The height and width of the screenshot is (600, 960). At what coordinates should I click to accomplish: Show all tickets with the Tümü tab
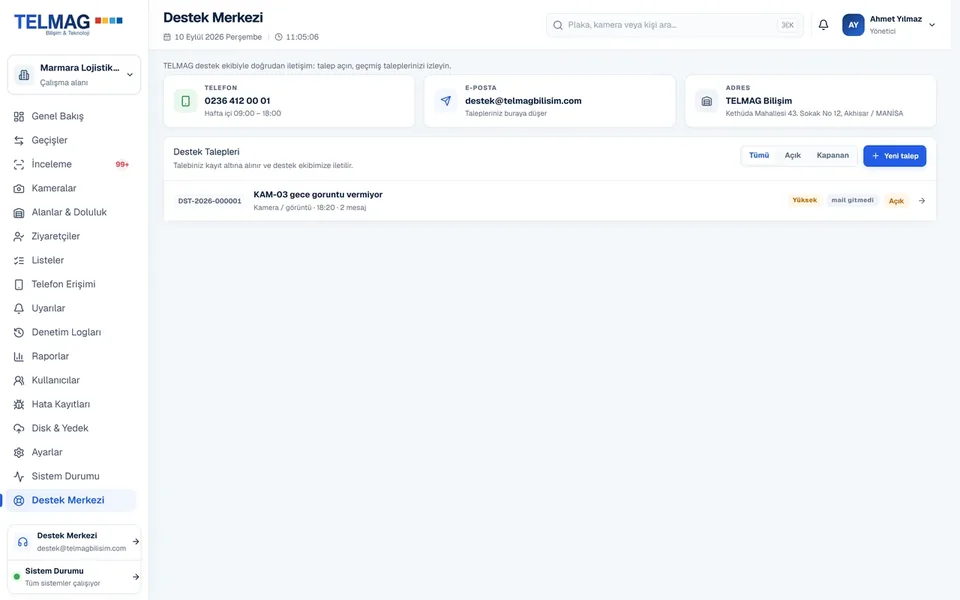tap(759, 156)
